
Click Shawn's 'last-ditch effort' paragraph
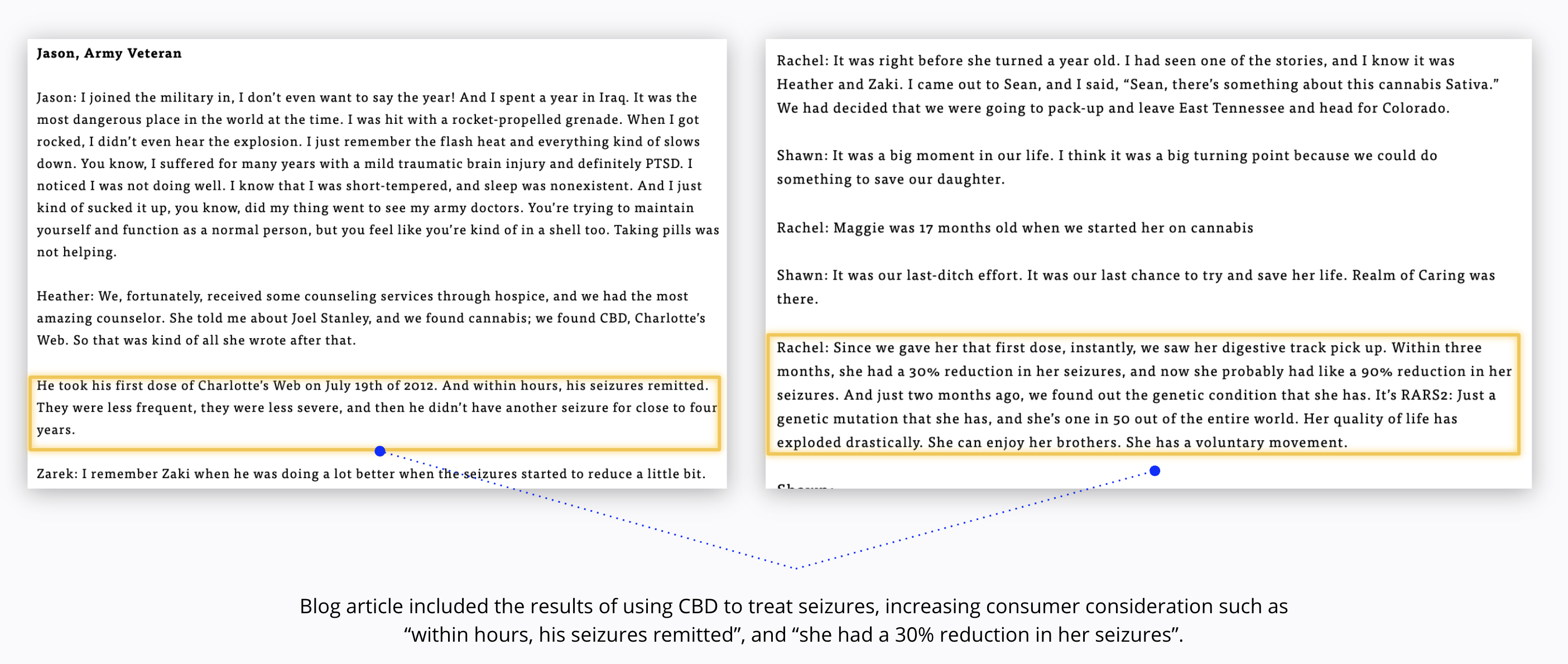pos(1136,287)
